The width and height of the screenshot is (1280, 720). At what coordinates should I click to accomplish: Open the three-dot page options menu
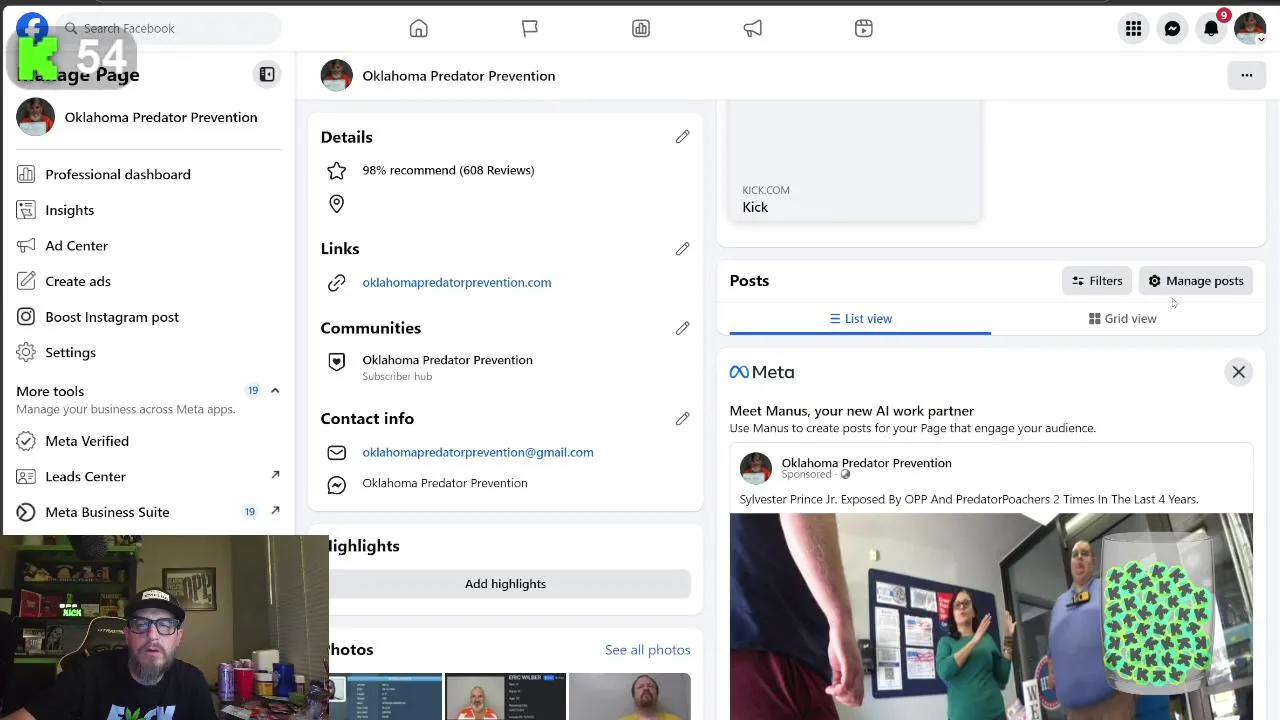1246,75
